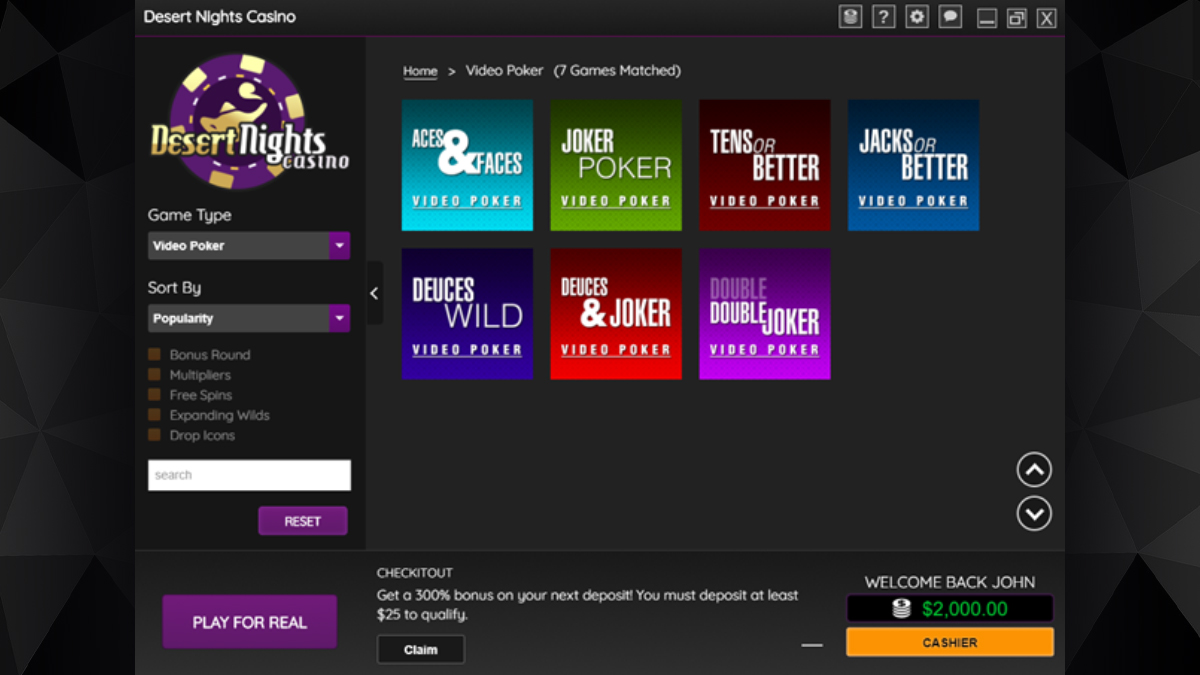Launch Jacks or Better video poker
Screen dimensions: 1200x675
coord(914,165)
